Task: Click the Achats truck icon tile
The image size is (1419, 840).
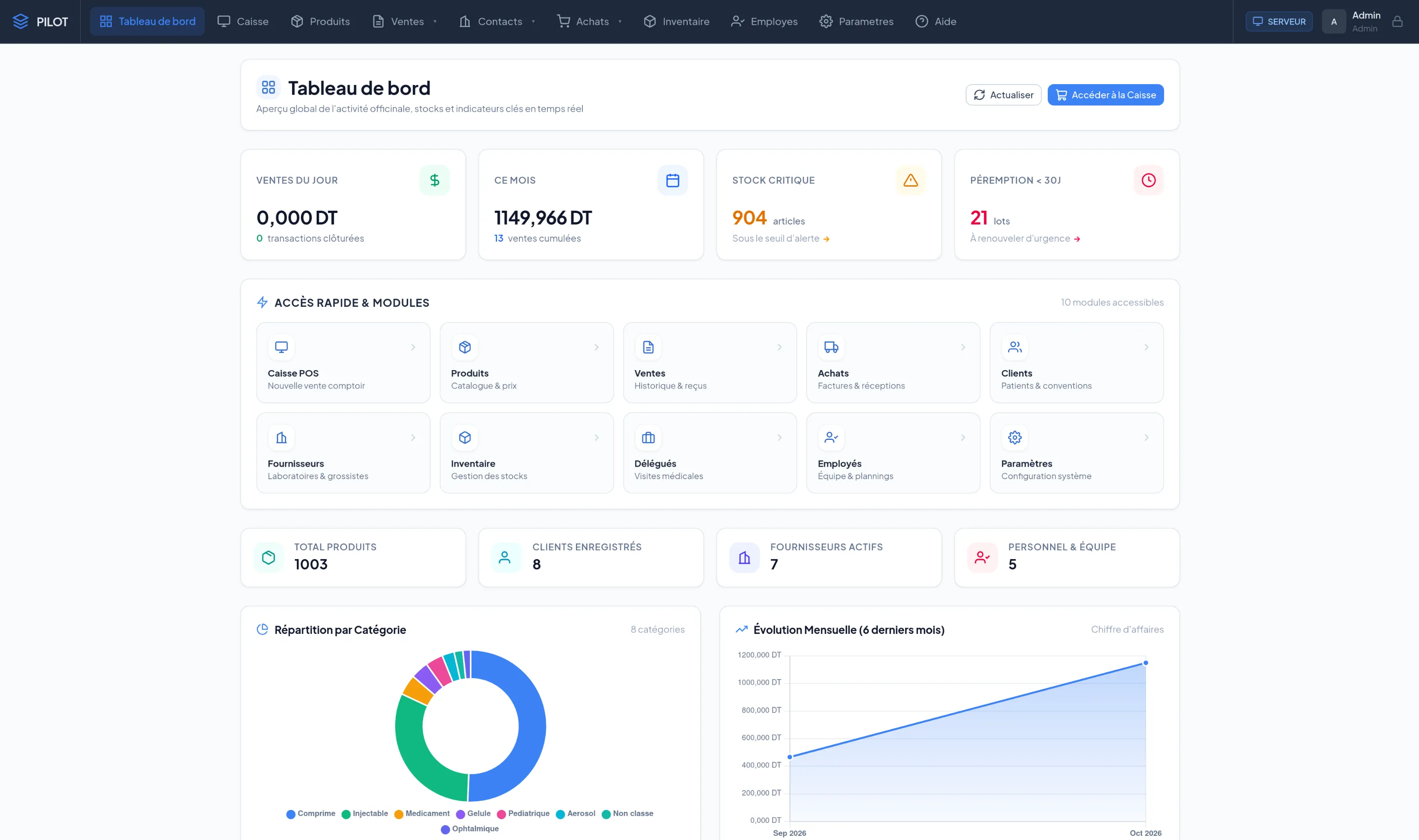Action: click(x=831, y=347)
